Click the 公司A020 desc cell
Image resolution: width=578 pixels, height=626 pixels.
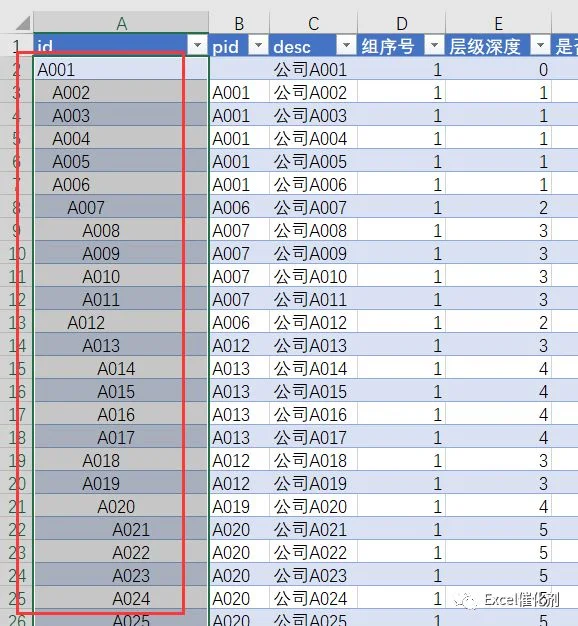click(313, 507)
